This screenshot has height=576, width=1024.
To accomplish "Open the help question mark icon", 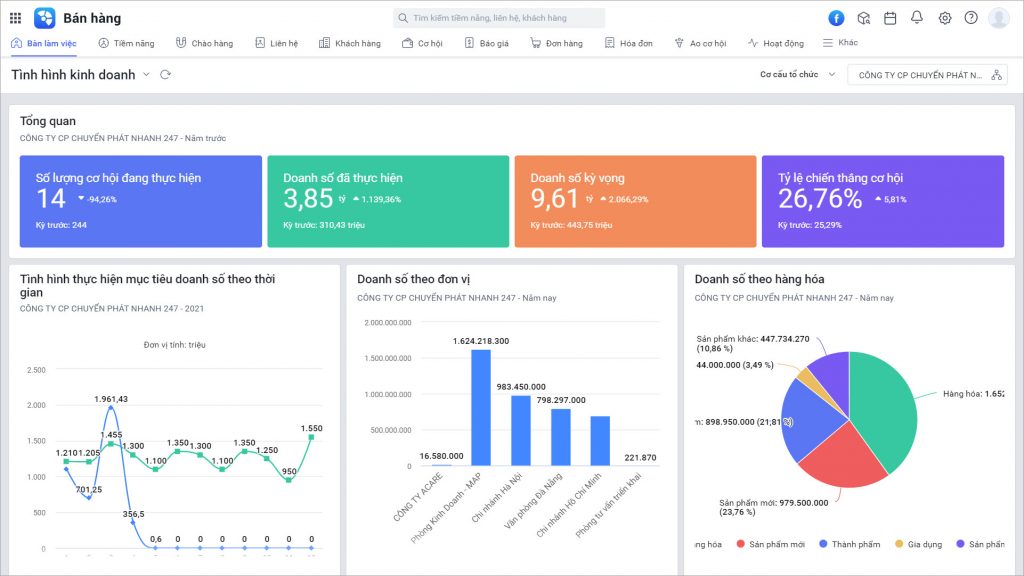I will pos(971,18).
